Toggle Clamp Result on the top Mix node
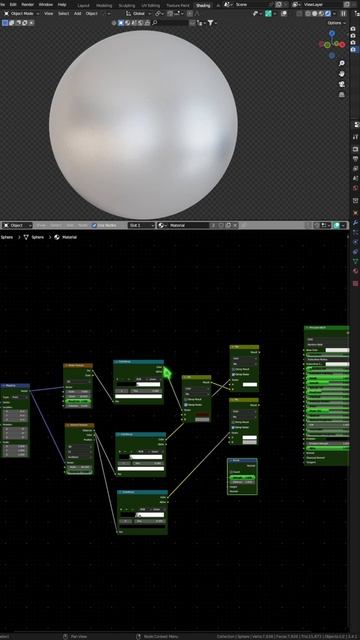Viewport: 360px width, 640px height. pos(233,369)
